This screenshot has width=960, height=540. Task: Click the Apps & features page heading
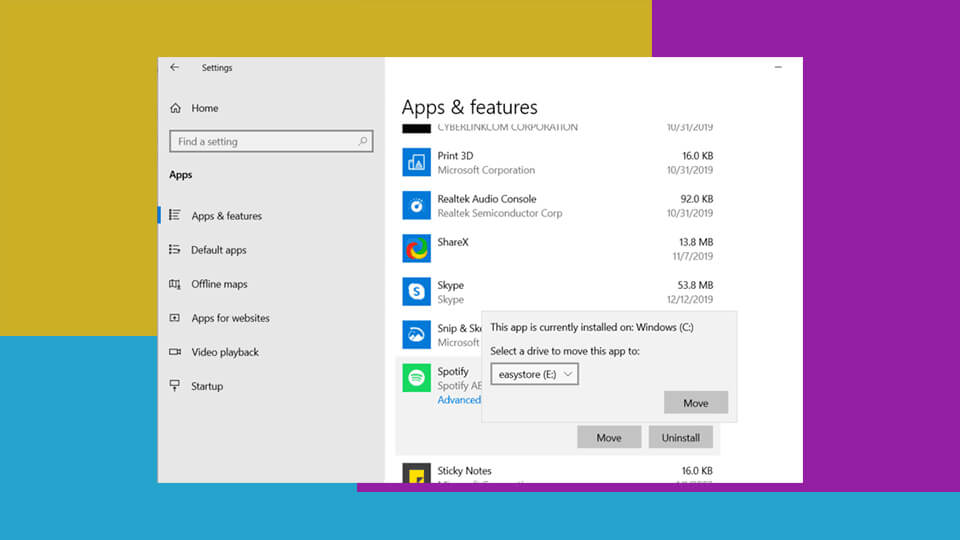point(470,107)
